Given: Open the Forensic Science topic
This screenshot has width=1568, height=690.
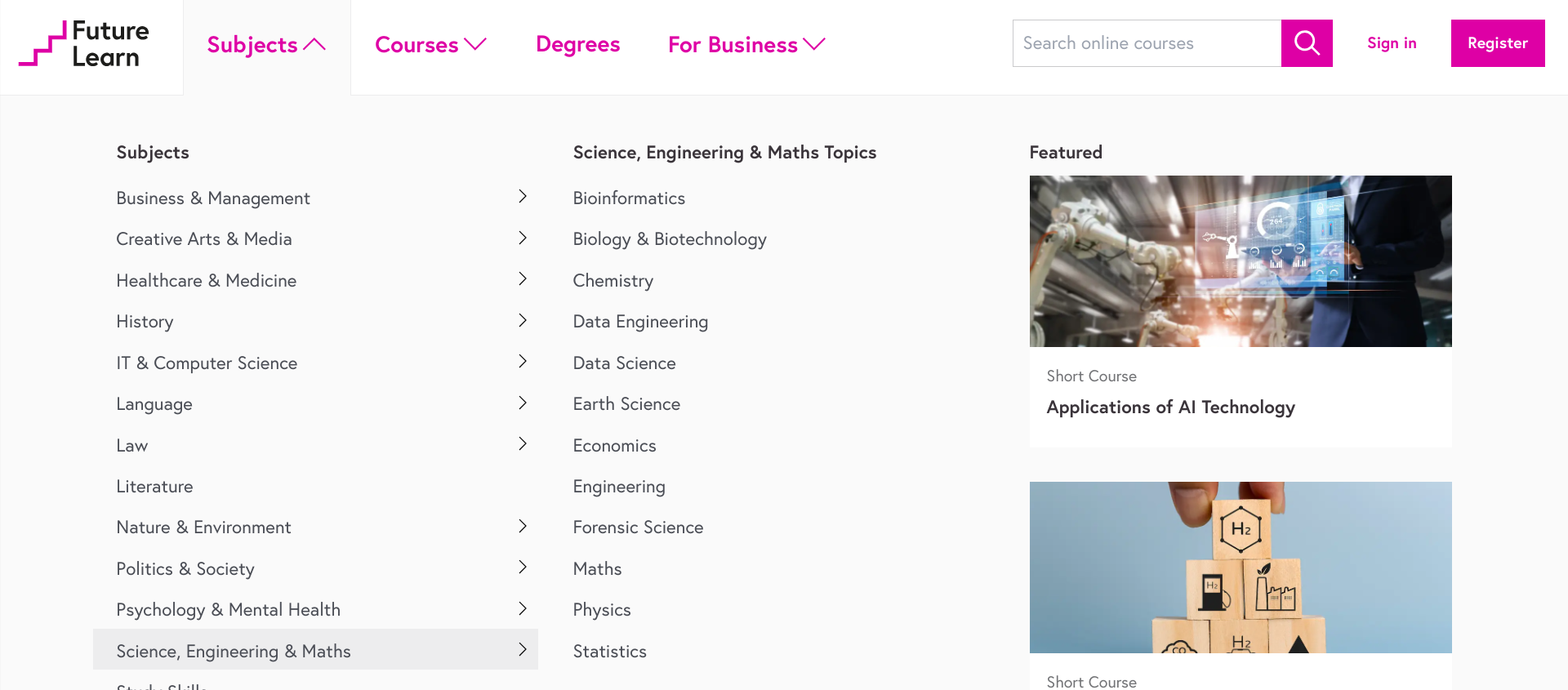Looking at the screenshot, I should tap(638, 528).
